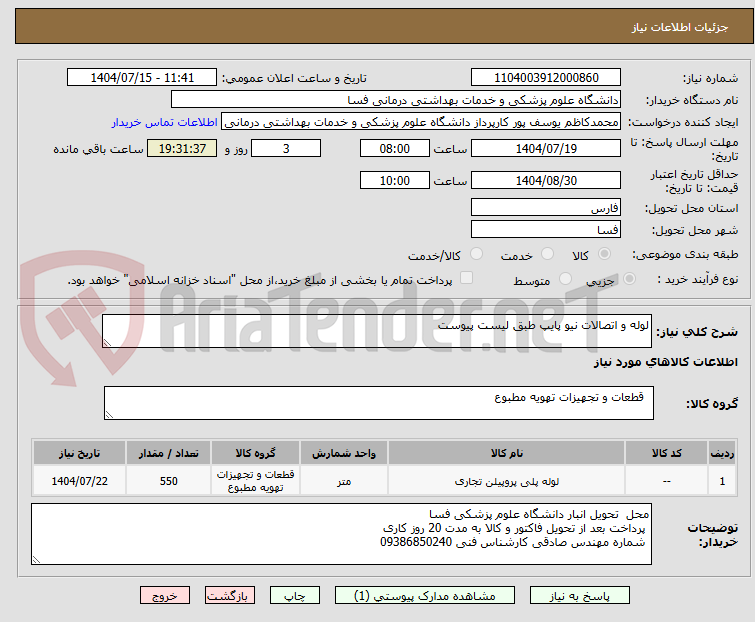Click the جزئیات اطلاعات نیاز header title
Image resolution: width=755 pixels, height=622 pixels.
click(679, 27)
